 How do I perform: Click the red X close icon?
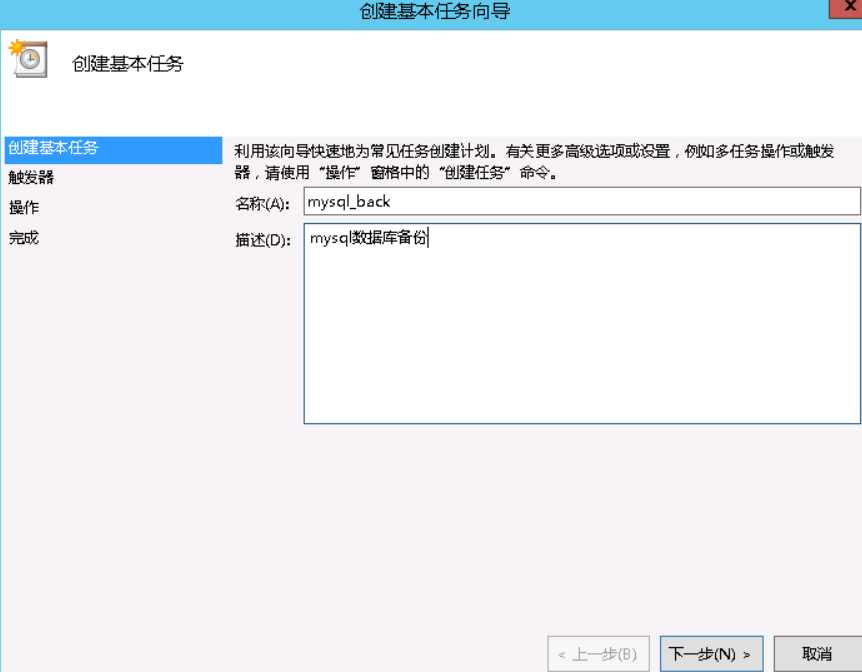point(850,11)
